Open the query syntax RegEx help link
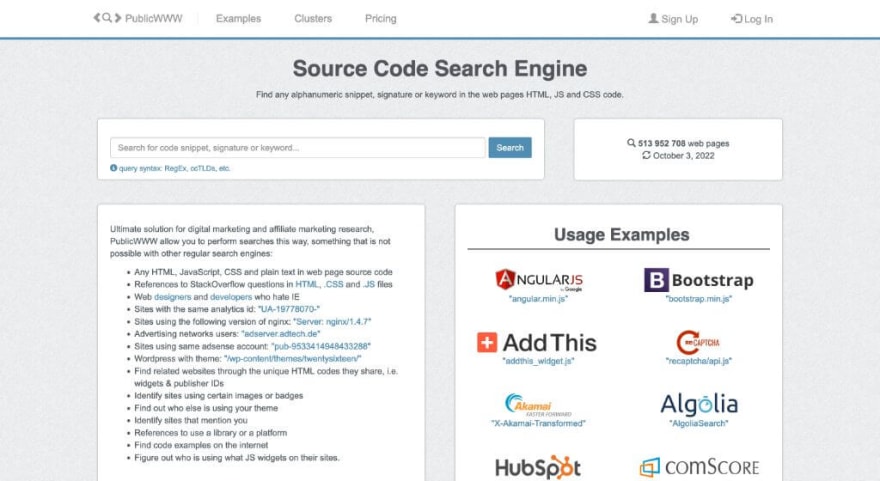The height and width of the screenshot is (481, 880). [175, 168]
